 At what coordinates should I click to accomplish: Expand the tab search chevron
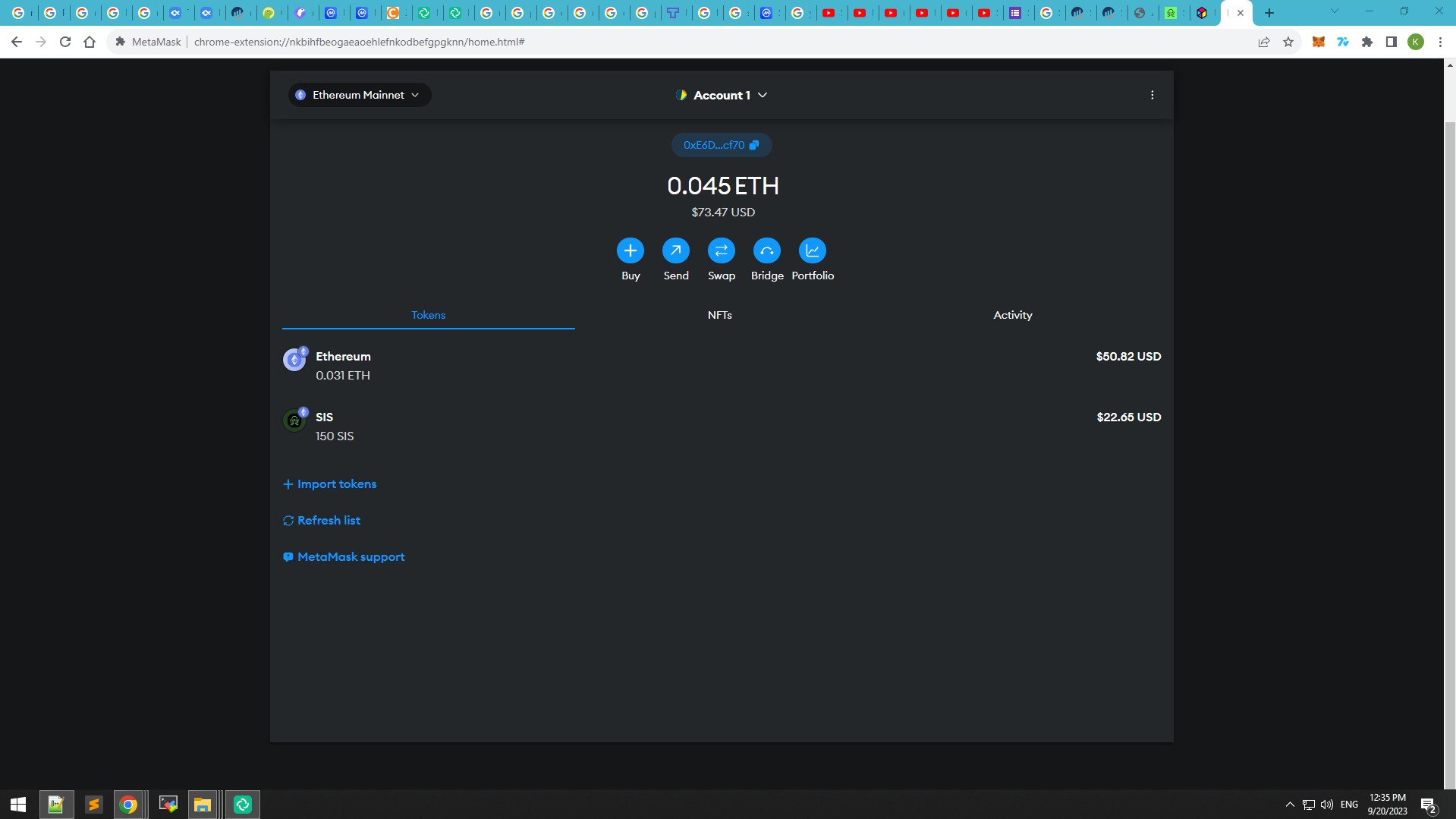tap(1335, 11)
